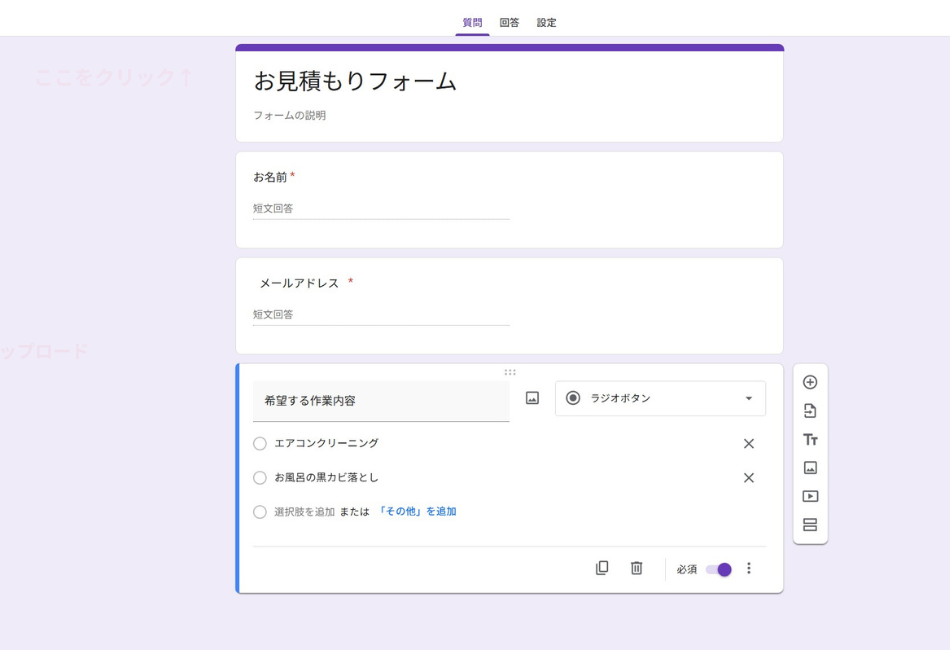This screenshot has height=650, width=950.
Task: Add a video from the sidebar
Action: pos(810,496)
